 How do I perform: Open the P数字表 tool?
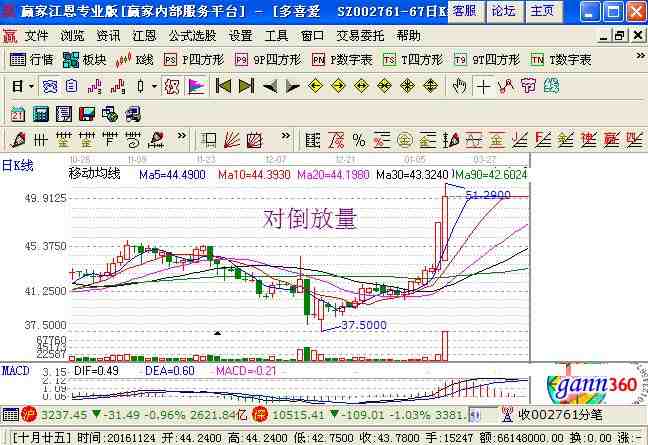pyautogui.click(x=342, y=60)
